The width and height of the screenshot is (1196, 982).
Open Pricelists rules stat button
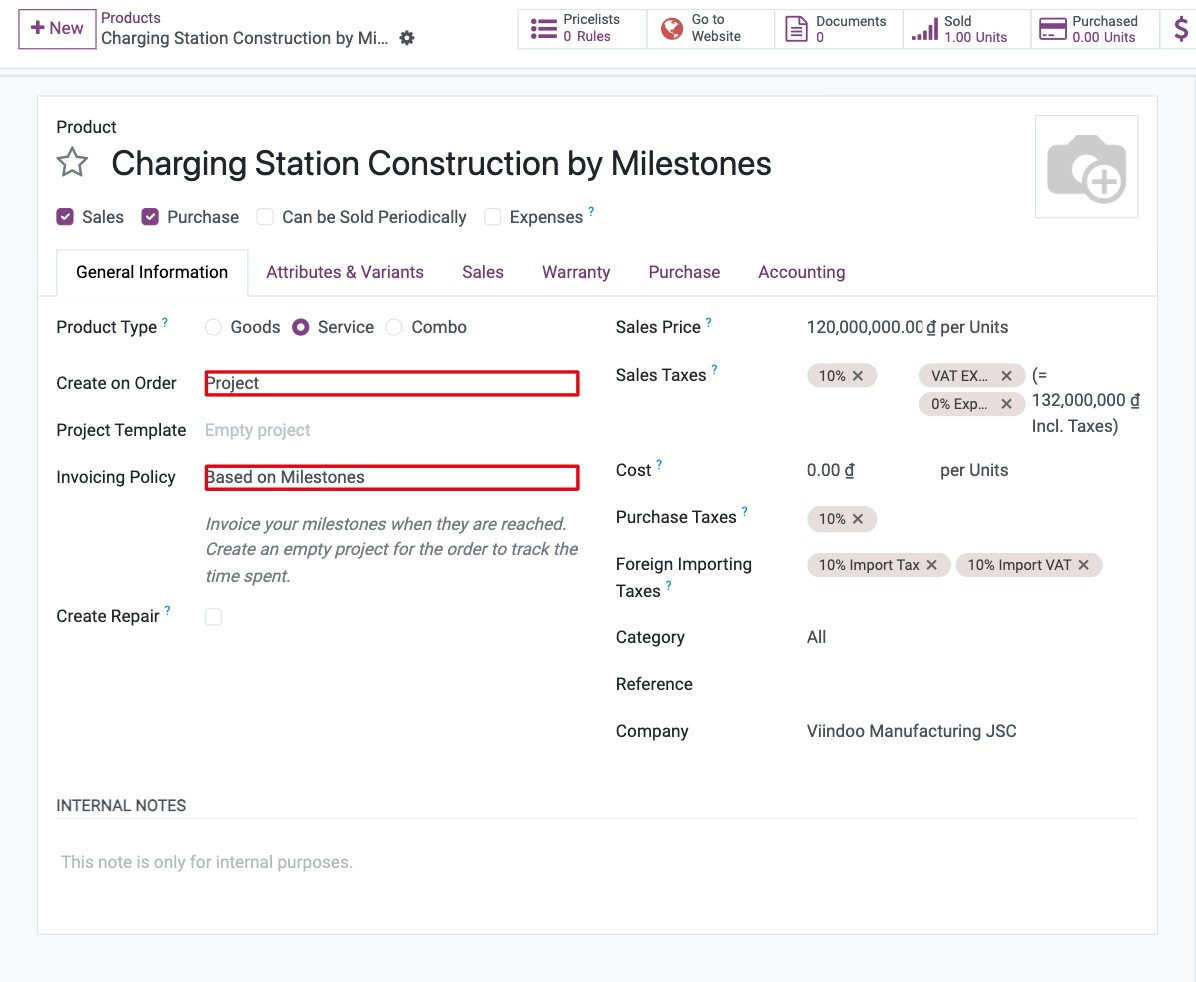coord(582,28)
